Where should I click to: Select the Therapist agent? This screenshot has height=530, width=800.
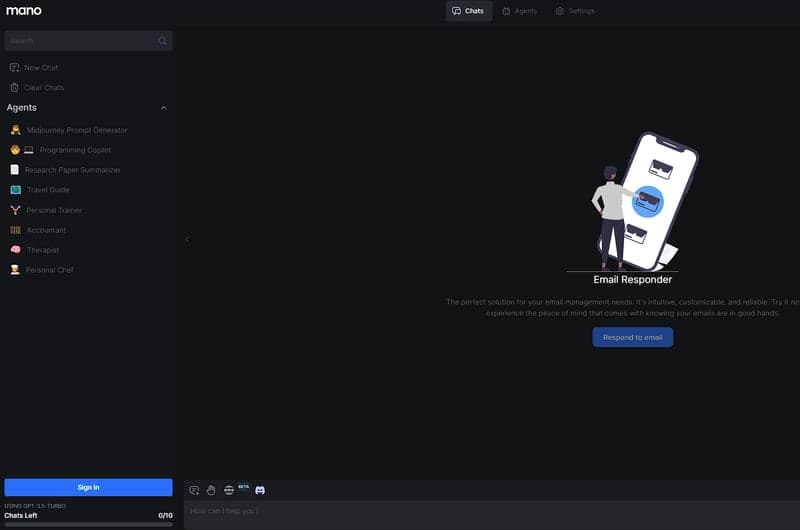coord(42,250)
